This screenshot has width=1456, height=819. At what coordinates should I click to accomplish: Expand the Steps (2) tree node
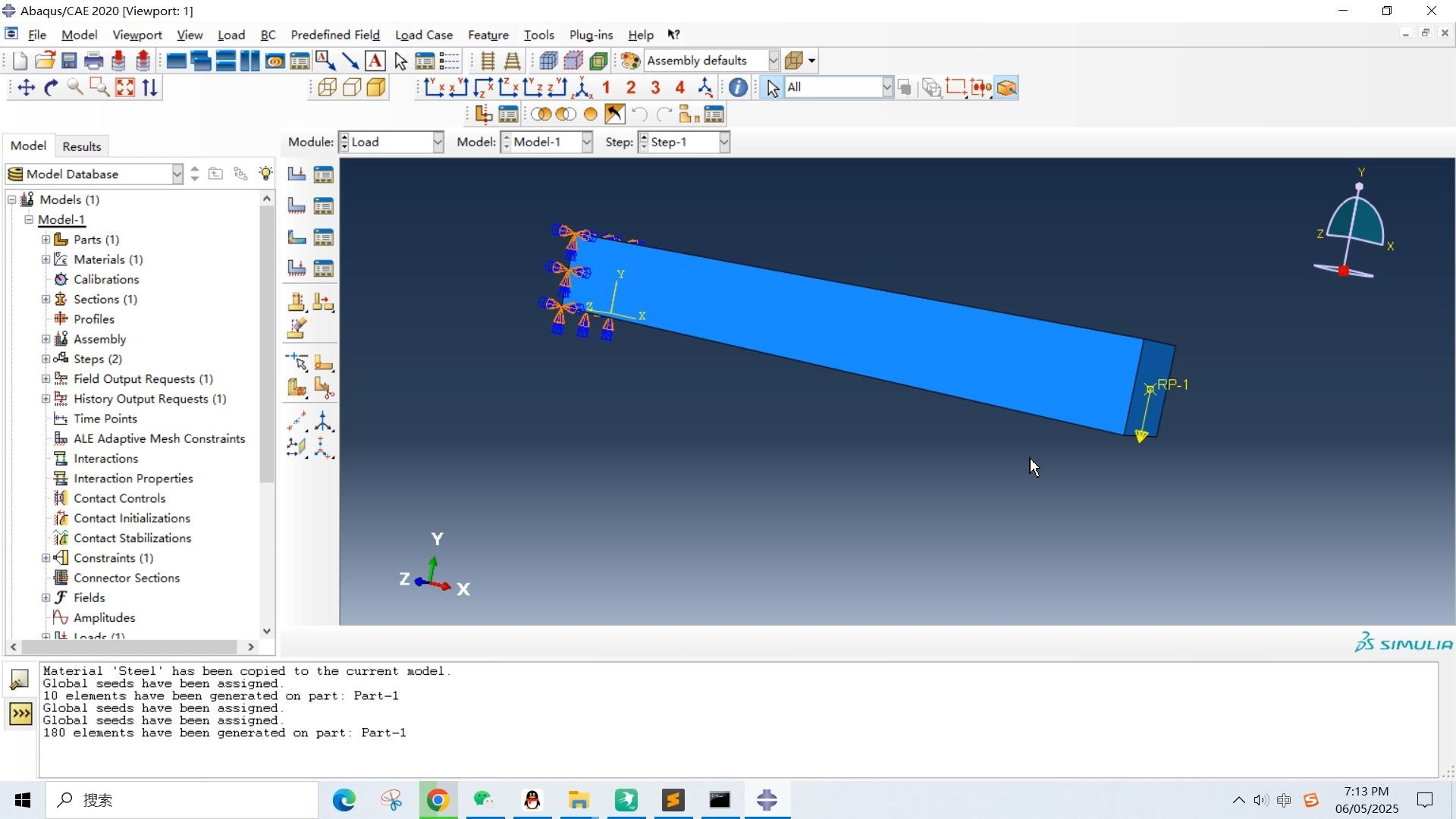point(45,359)
